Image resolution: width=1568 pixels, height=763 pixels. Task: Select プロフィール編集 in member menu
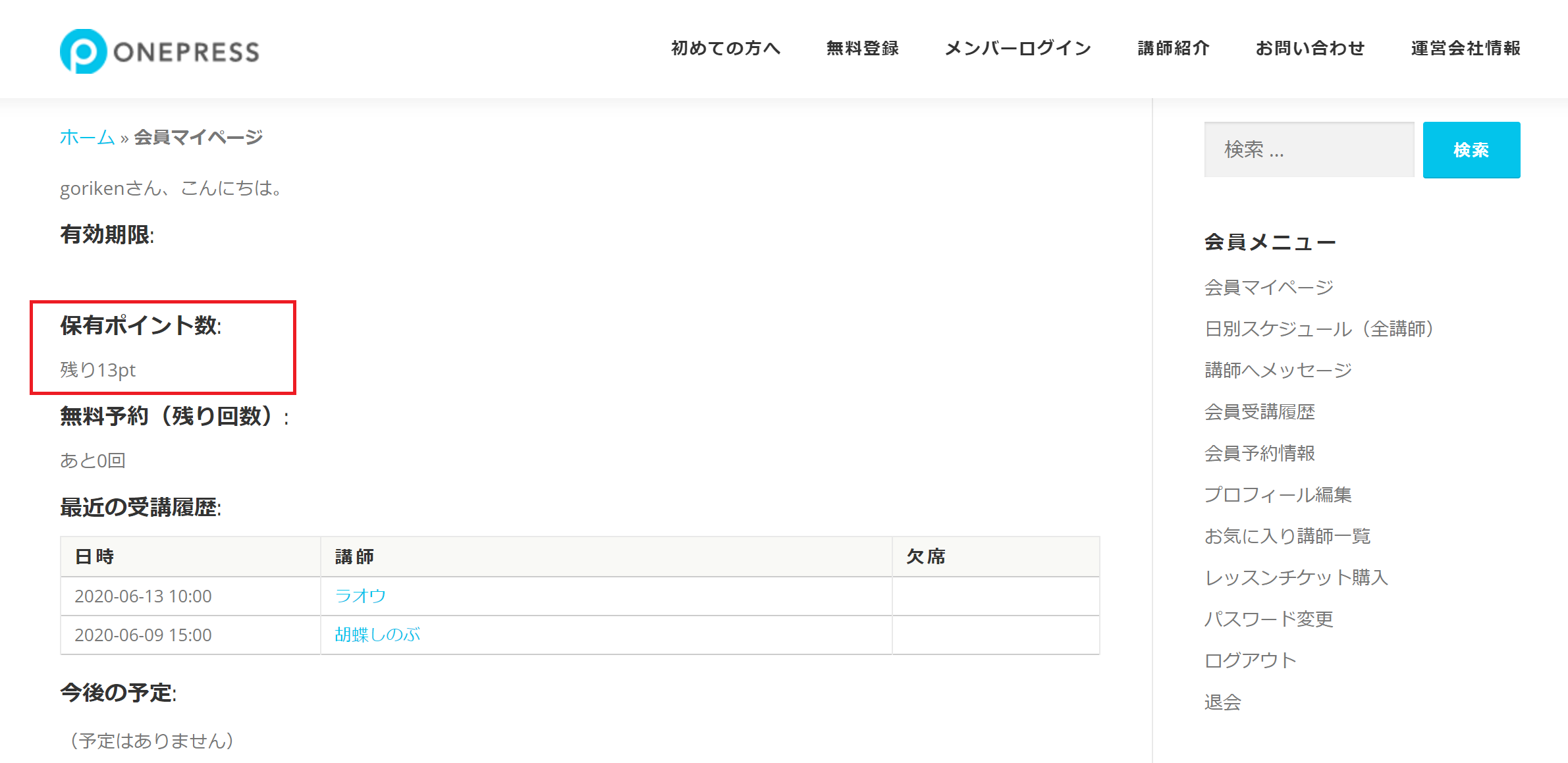(x=1278, y=494)
